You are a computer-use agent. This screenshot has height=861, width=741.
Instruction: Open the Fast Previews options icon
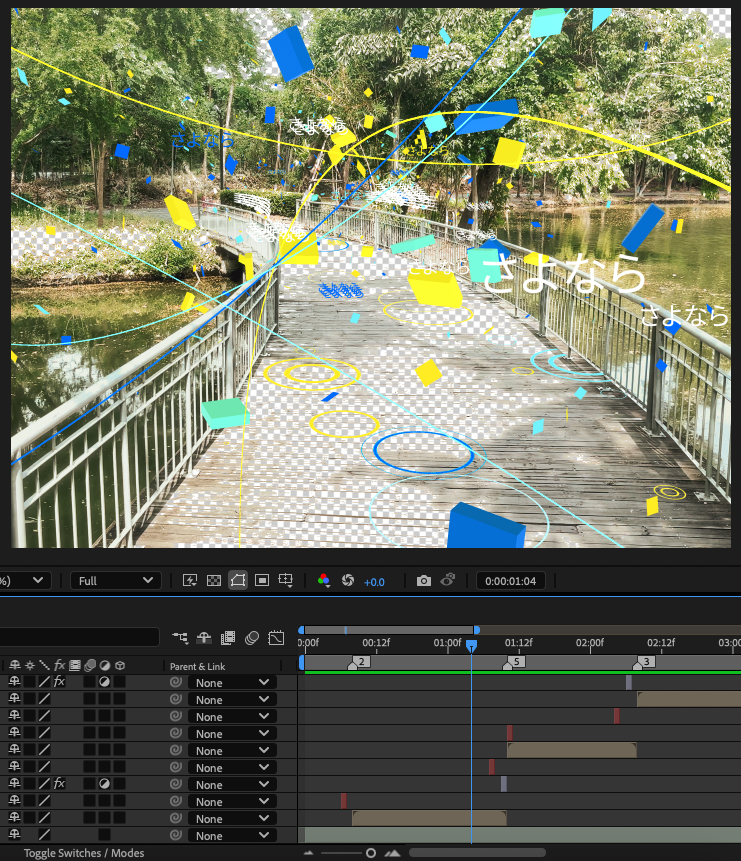(190, 580)
